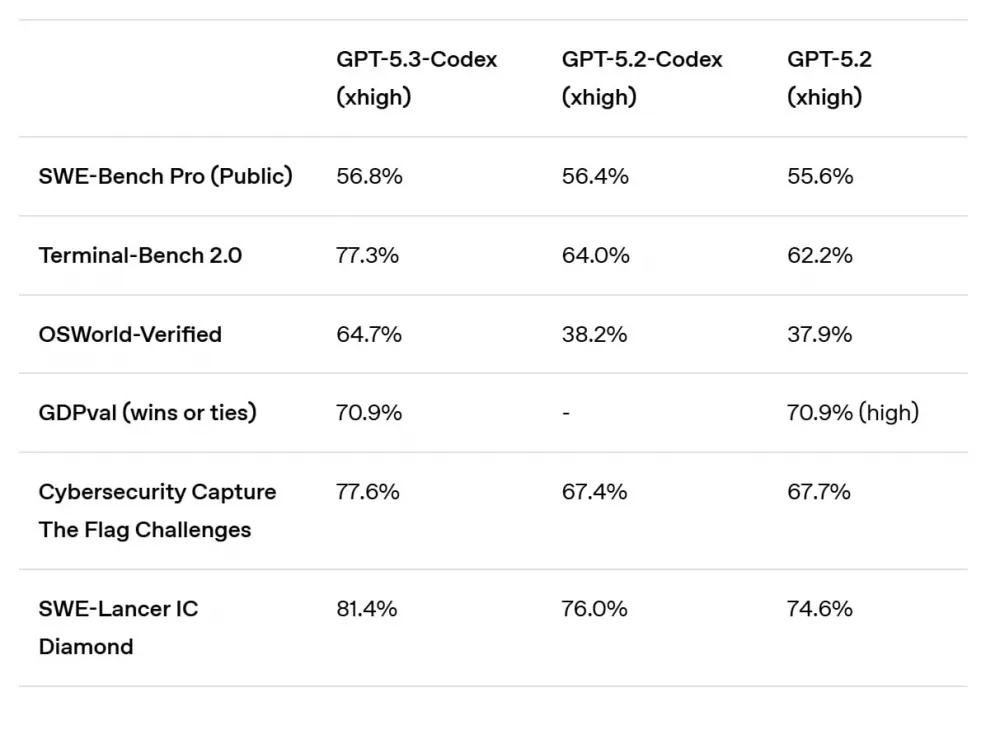This screenshot has width=1000, height=730.
Task: Click the SWE-Lancer IC Diamond label
Action: [118, 627]
